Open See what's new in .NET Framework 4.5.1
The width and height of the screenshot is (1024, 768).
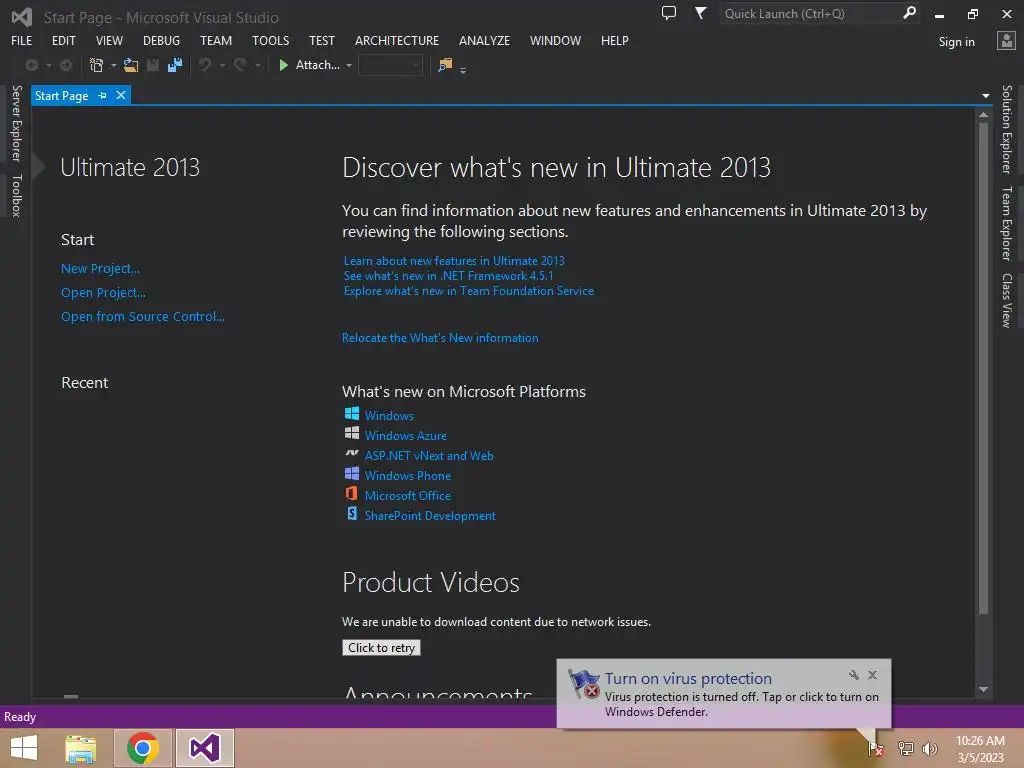tap(448, 276)
